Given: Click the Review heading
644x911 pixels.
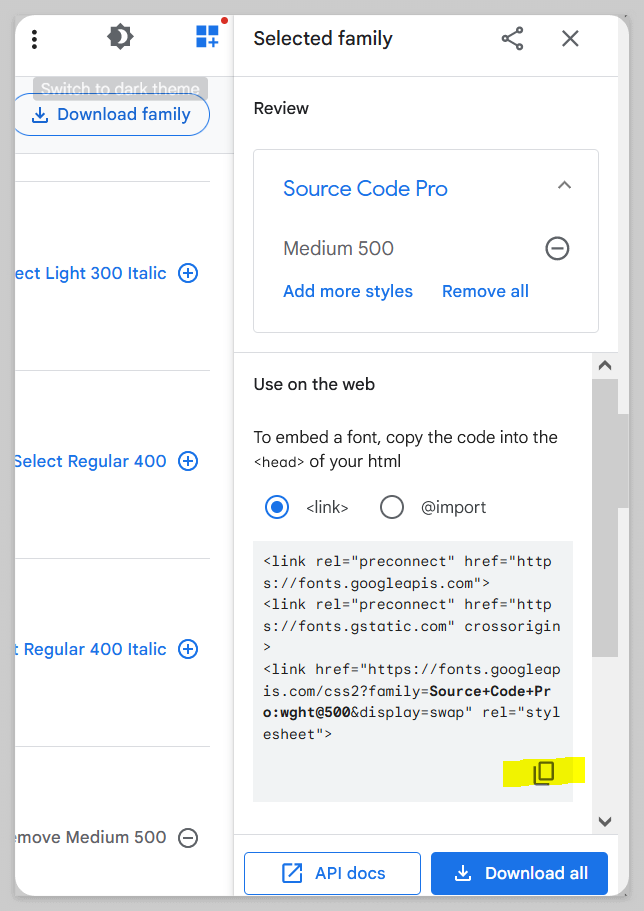Looking at the screenshot, I should pyautogui.click(x=281, y=108).
